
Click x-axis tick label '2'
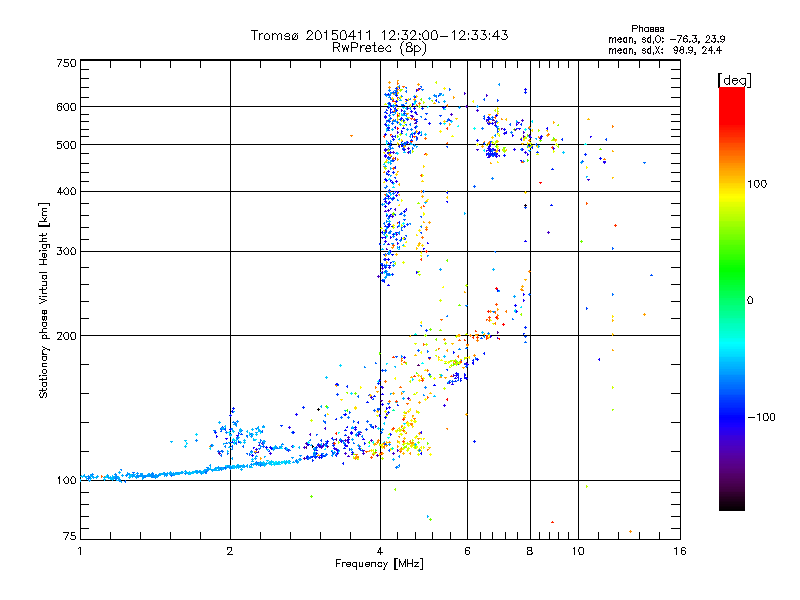(230, 551)
